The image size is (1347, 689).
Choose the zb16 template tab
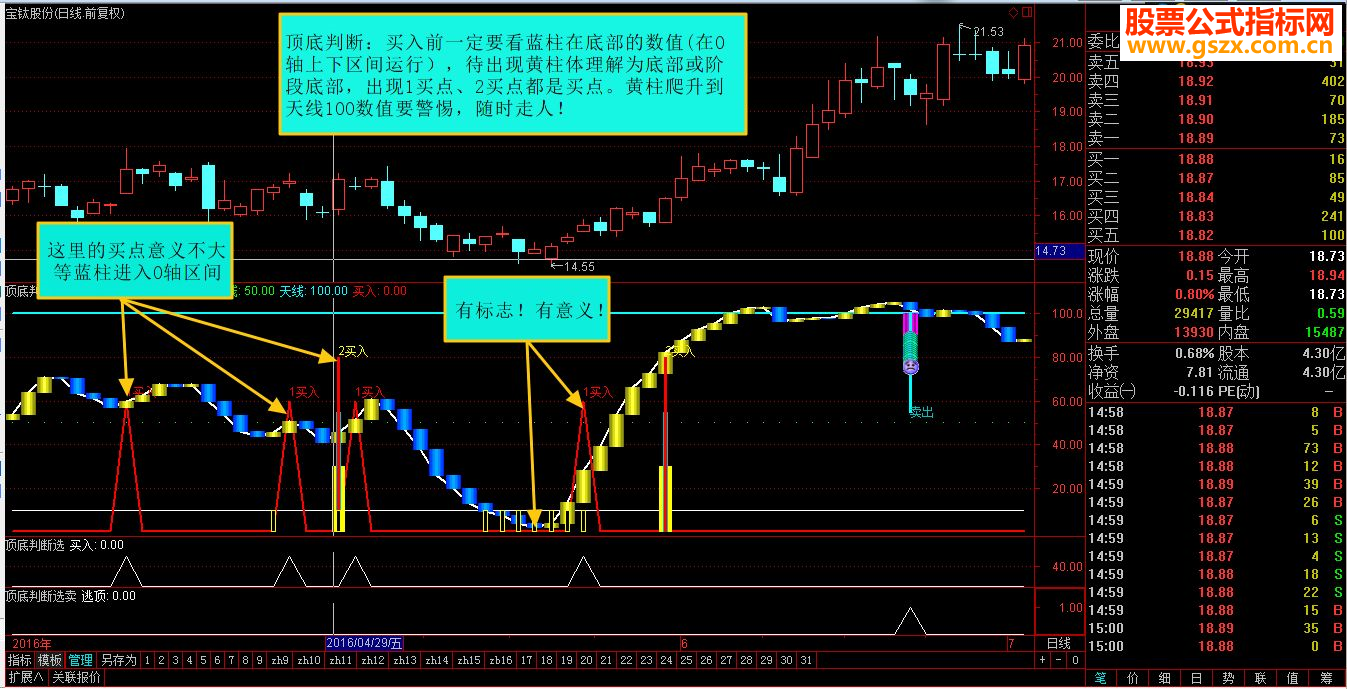502,660
